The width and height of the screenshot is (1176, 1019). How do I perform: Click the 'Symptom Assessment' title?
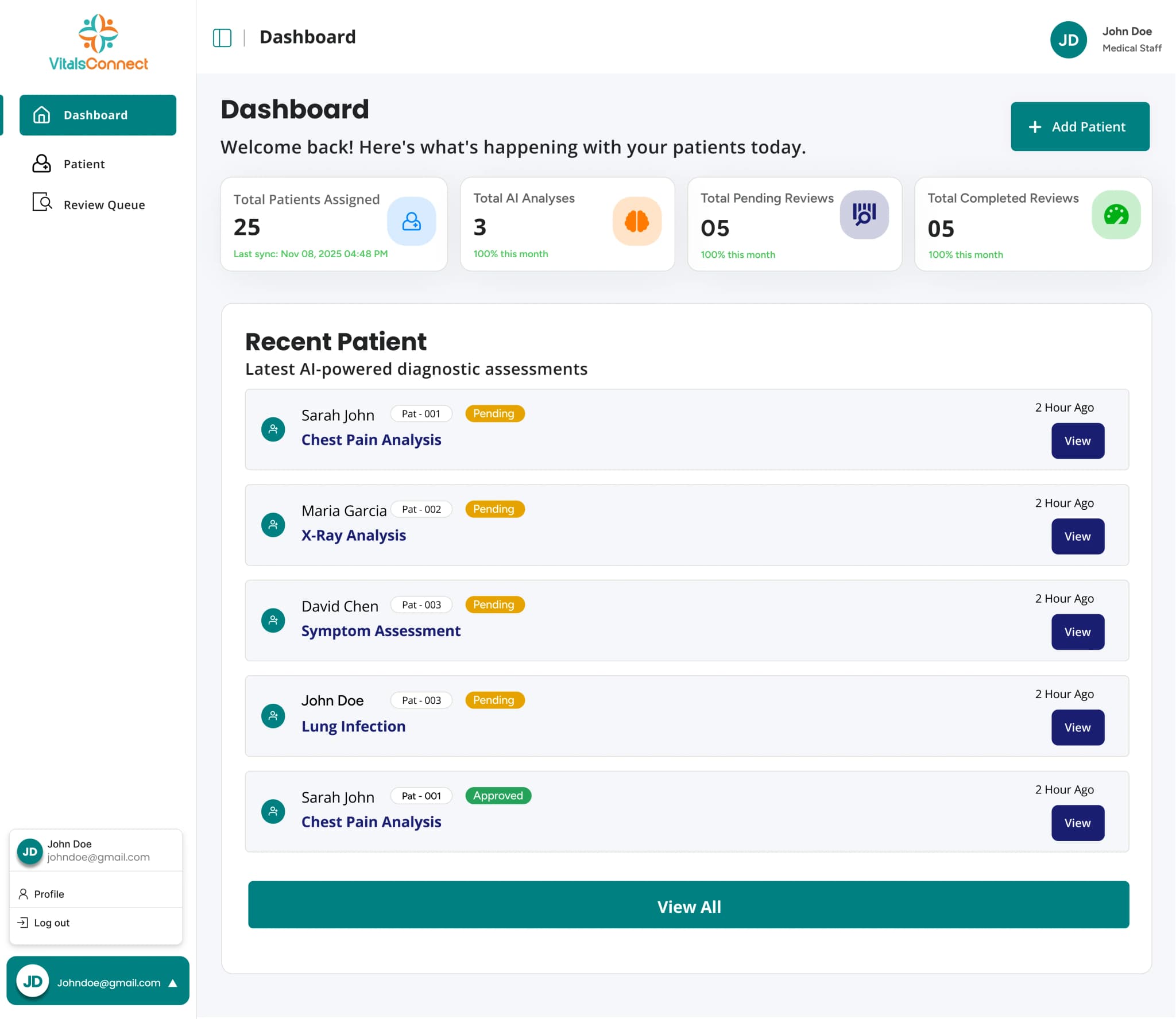(x=381, y=631)
